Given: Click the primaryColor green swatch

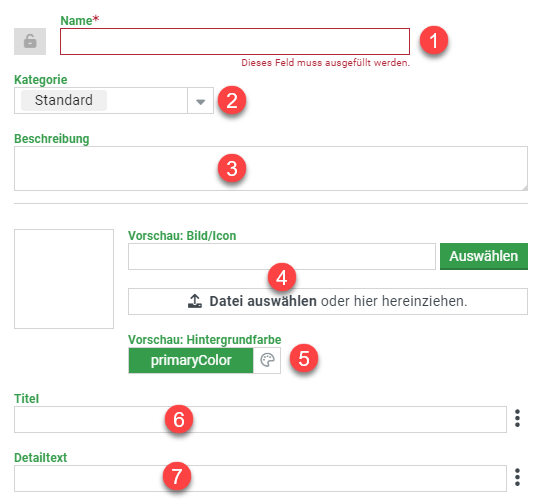Looking at the screenshot, I should pos(191,360).
